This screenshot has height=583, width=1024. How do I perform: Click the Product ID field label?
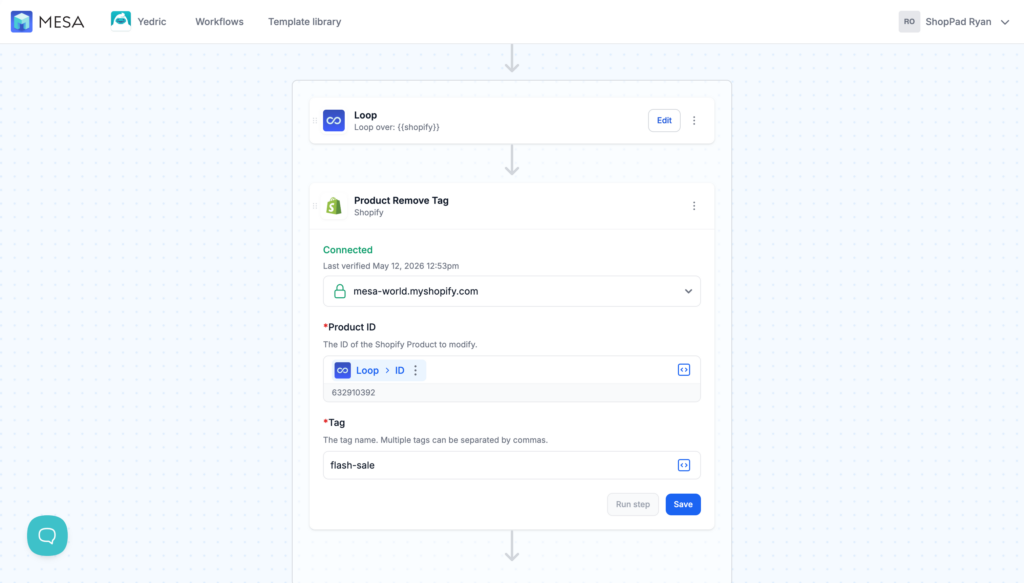(349, 327)
